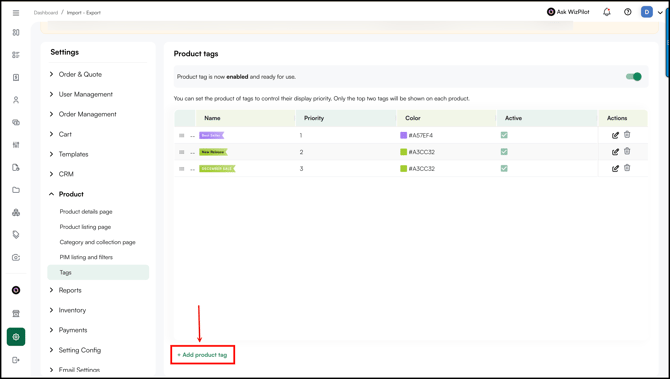Uncheck Active for the Best Seller tag
This screenshot has width=670, height=379.
pos(504,135)
